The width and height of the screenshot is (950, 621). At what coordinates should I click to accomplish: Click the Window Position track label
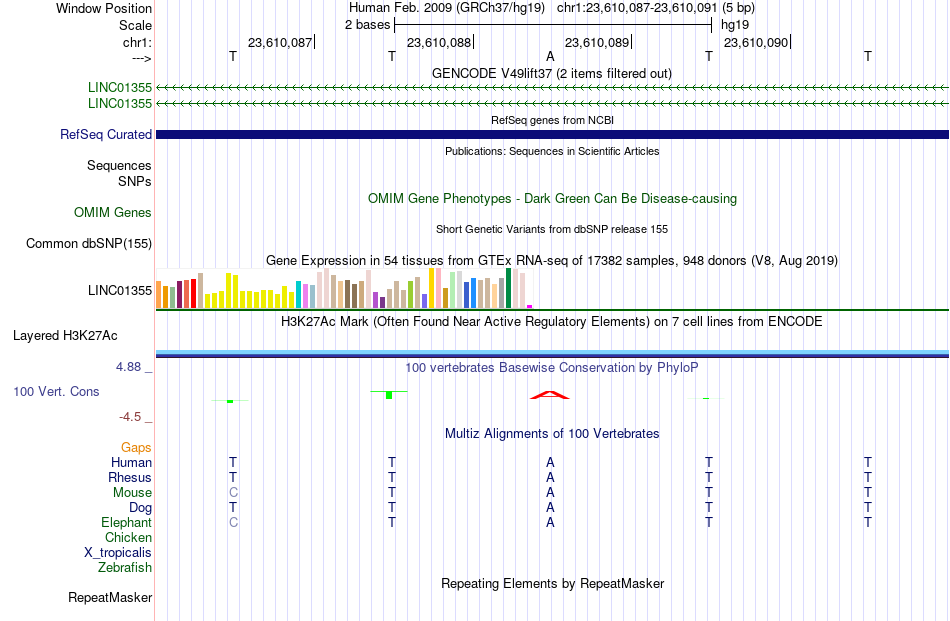pos(104,8)
